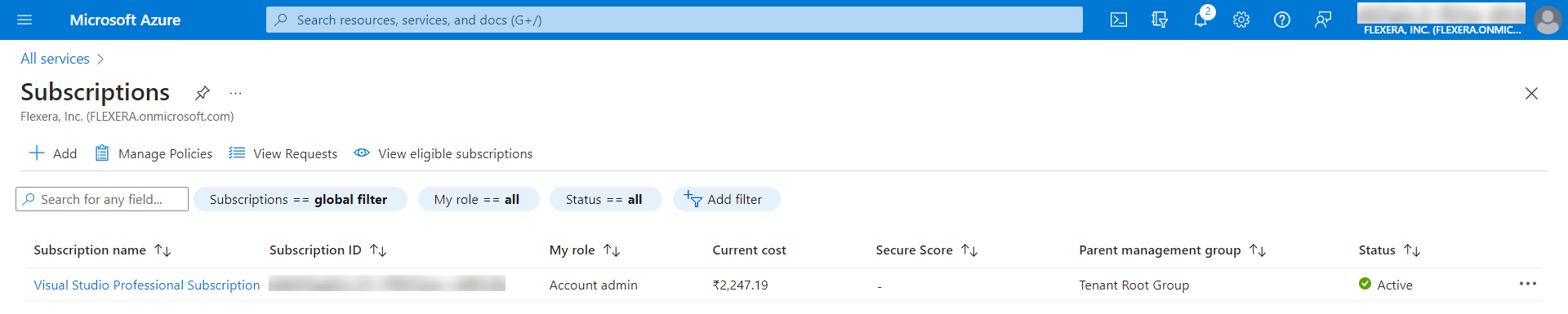
Task: Open the Status == all filter
Action: click(605, 199)
